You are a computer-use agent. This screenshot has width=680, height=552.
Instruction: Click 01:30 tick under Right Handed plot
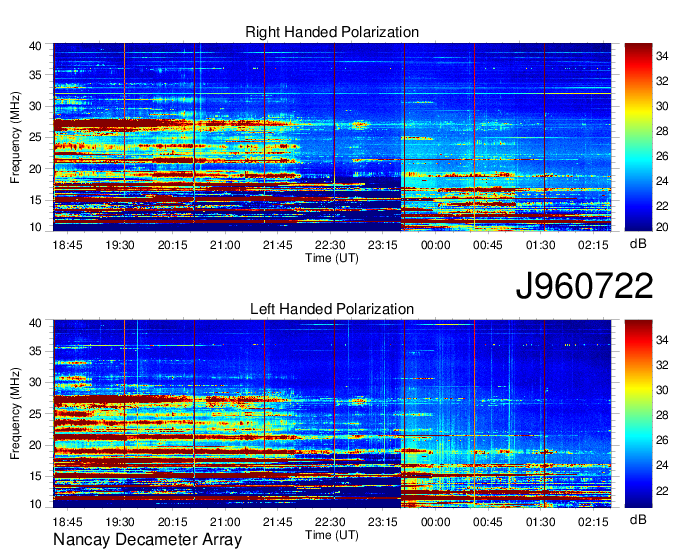[x=540, y=245]
